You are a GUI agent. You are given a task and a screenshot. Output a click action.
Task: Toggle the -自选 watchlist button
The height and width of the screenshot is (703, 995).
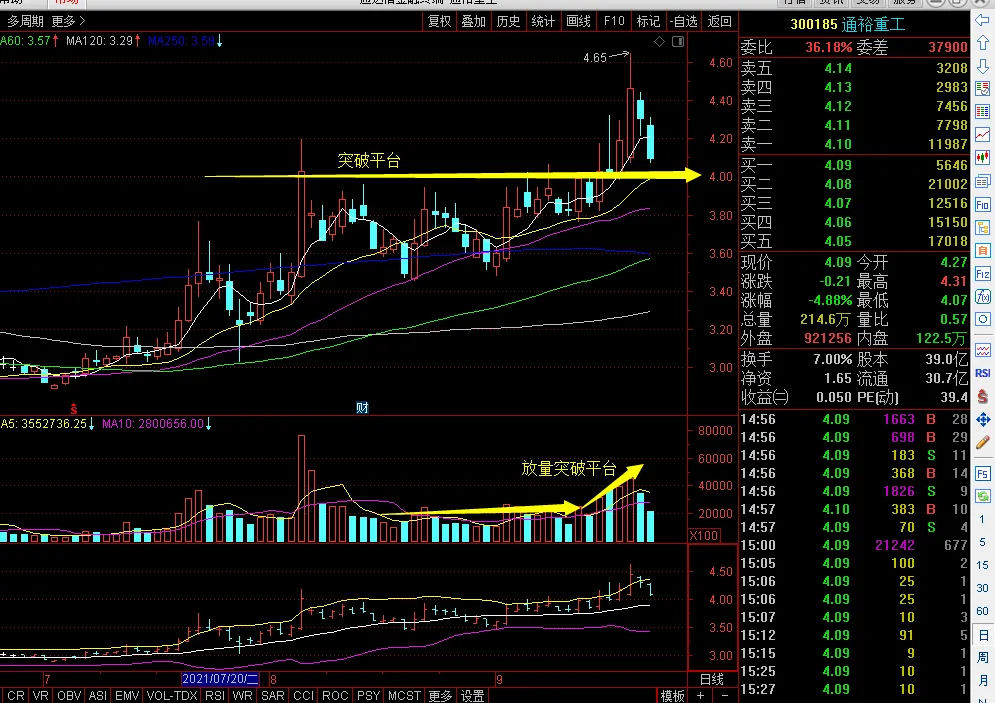[x=683, y=22]
